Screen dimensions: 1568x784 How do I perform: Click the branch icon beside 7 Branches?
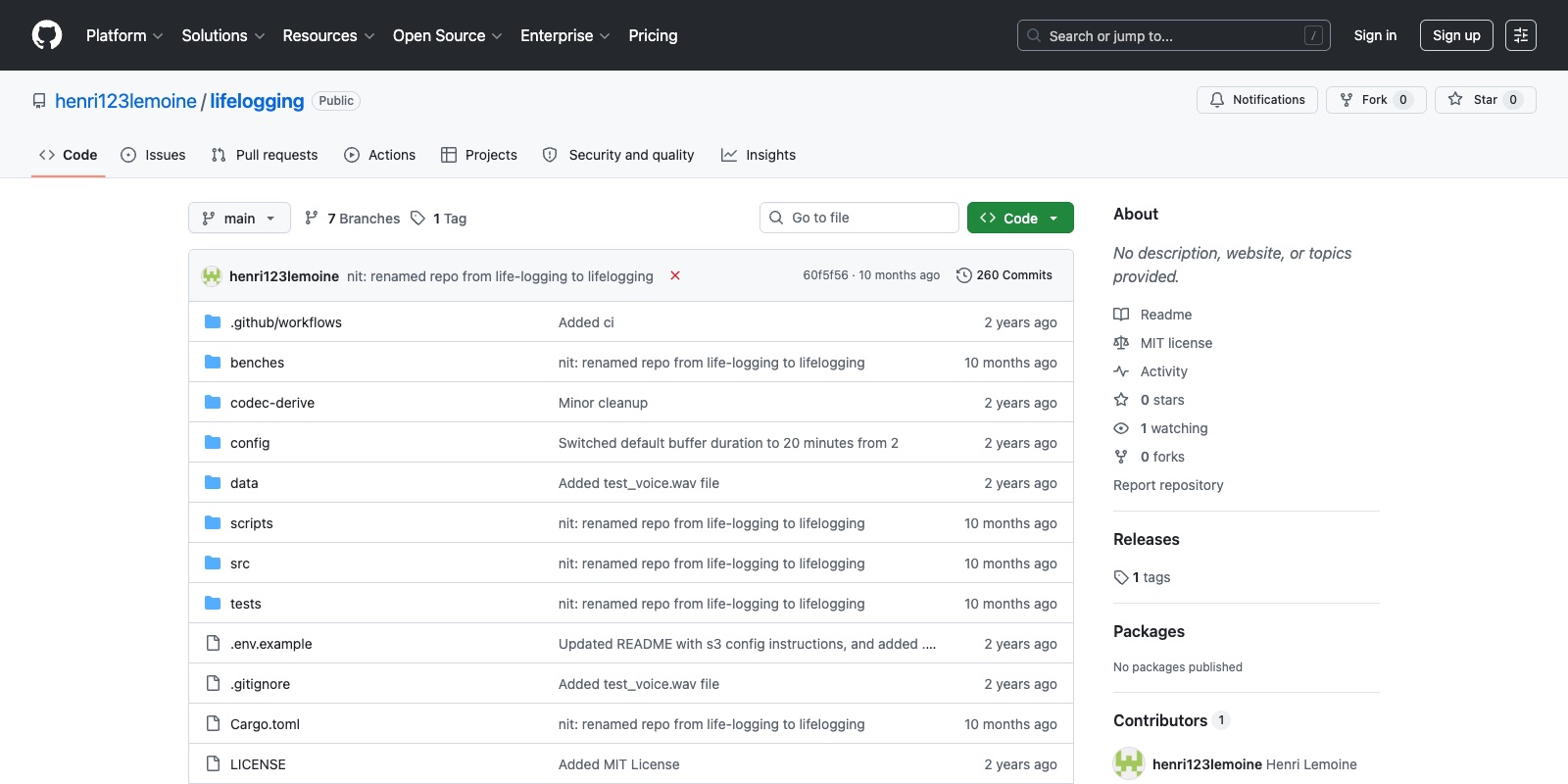pos(312,218)
